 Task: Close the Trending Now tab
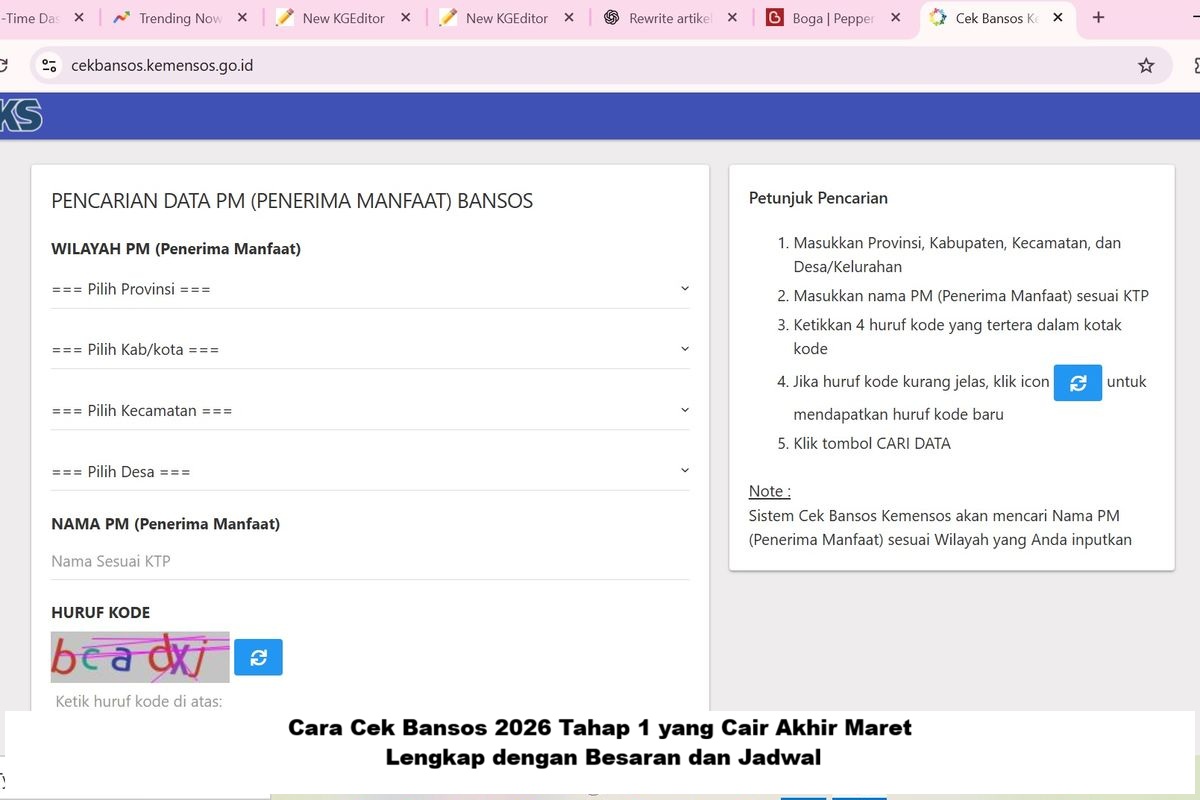(x=243, y=18)
